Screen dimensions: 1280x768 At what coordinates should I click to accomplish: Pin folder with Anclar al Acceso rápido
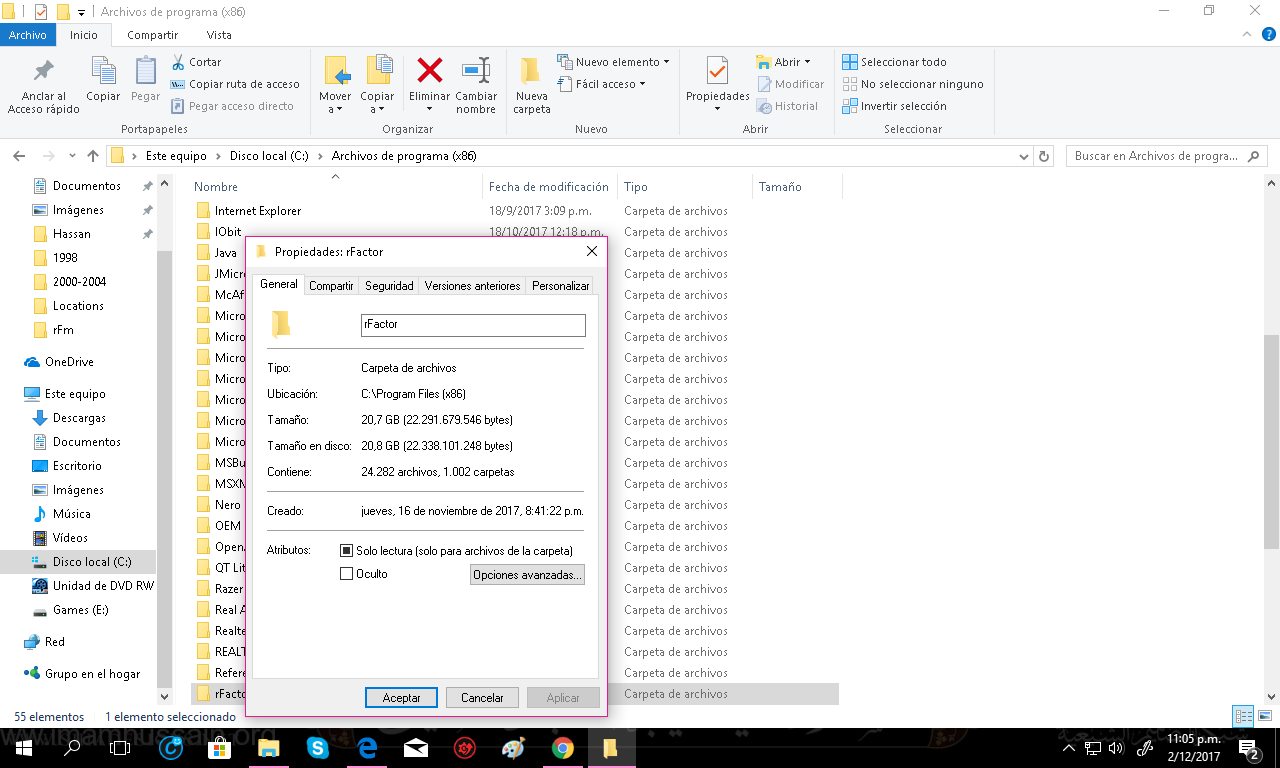pyautogui.click(x=43, y=86)
